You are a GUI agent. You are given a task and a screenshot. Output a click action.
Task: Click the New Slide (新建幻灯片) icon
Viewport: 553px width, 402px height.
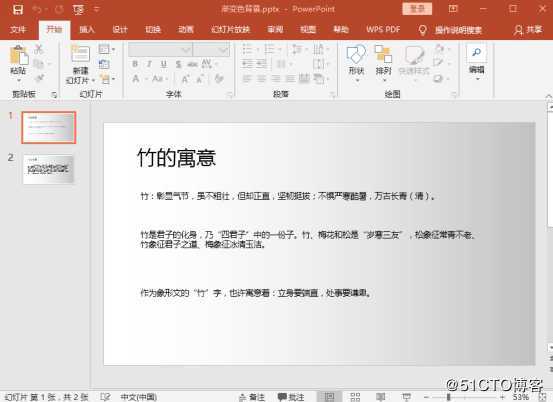click(80, 54)
